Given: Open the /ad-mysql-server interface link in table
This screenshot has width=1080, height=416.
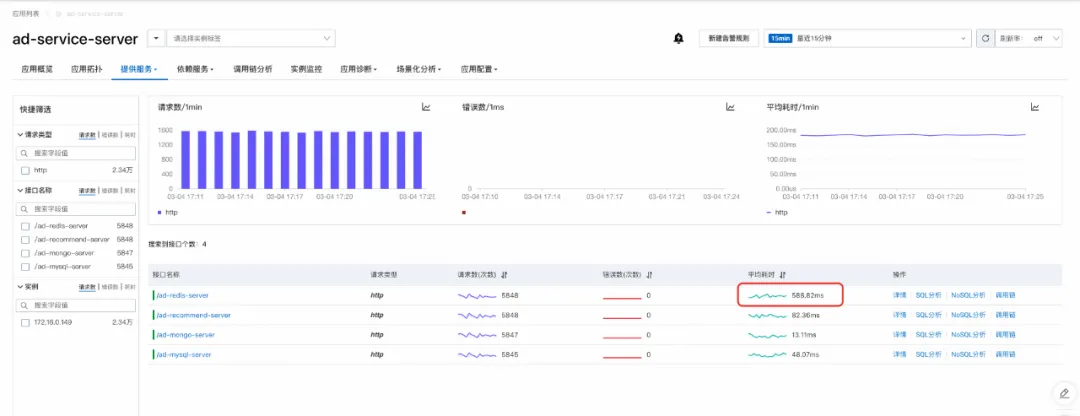Looking at the screenshot, I should point(183,355).
